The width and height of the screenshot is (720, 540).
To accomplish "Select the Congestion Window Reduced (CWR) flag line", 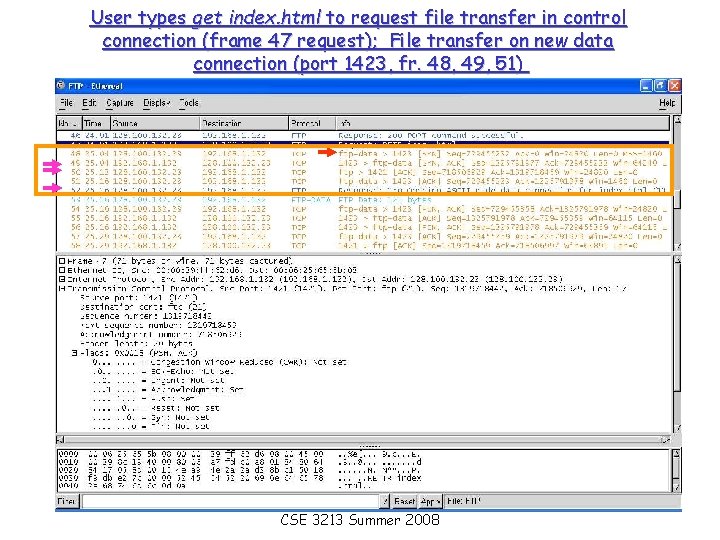I will (x=219, y=362).
